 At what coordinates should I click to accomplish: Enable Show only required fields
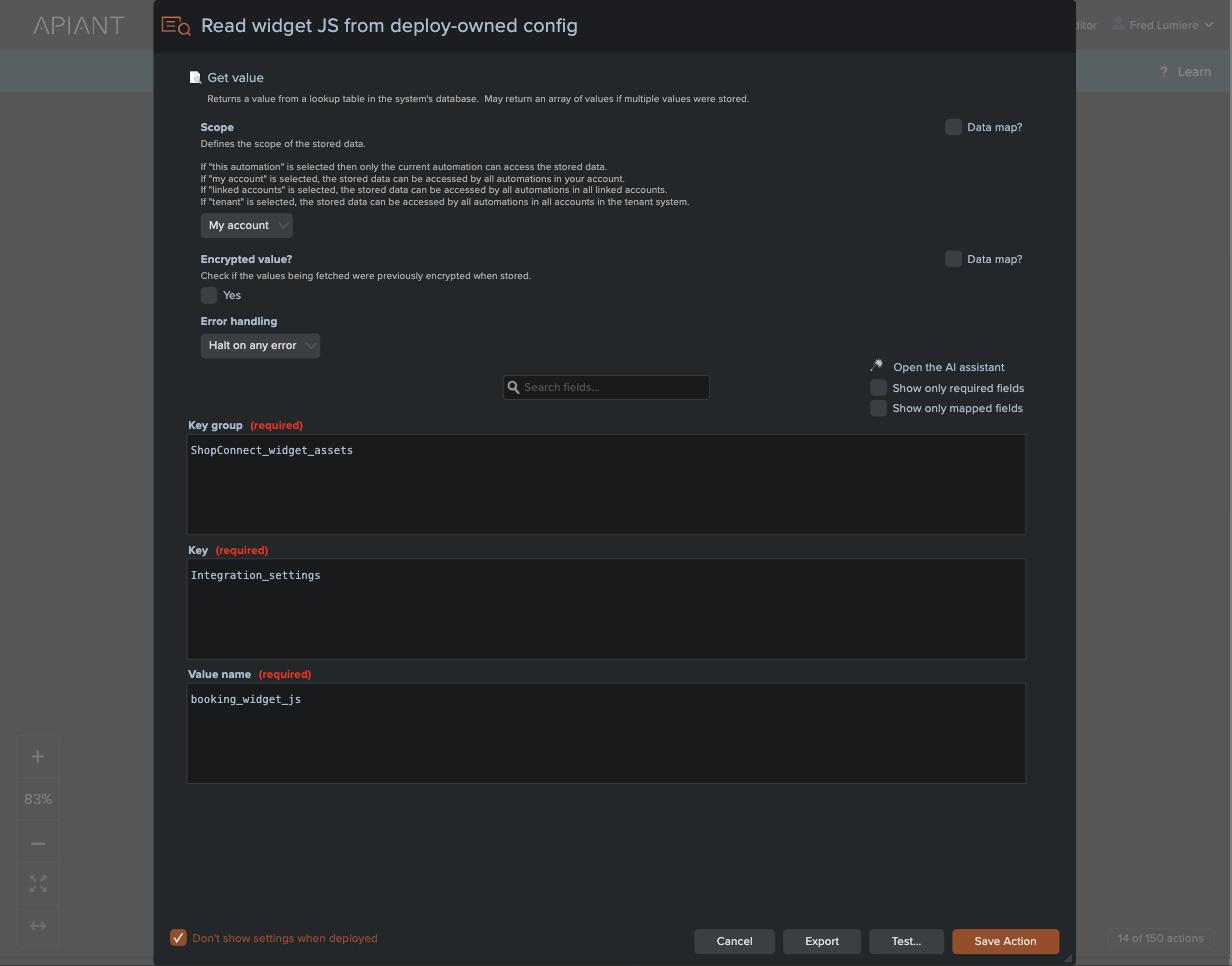coord(878,387)
